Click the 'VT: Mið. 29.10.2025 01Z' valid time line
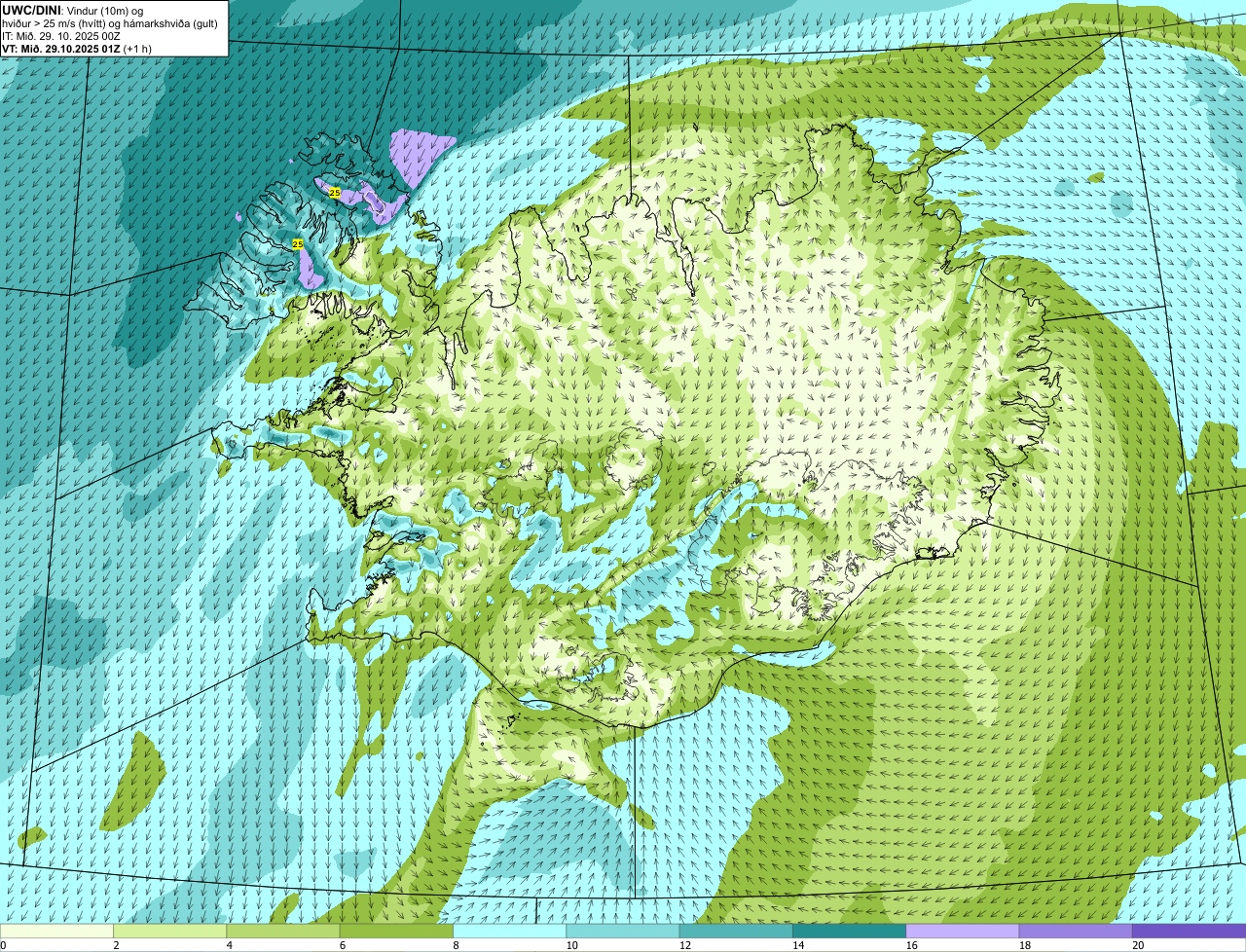The height and width of the screenshot is (952, 1246). [61, 49]
